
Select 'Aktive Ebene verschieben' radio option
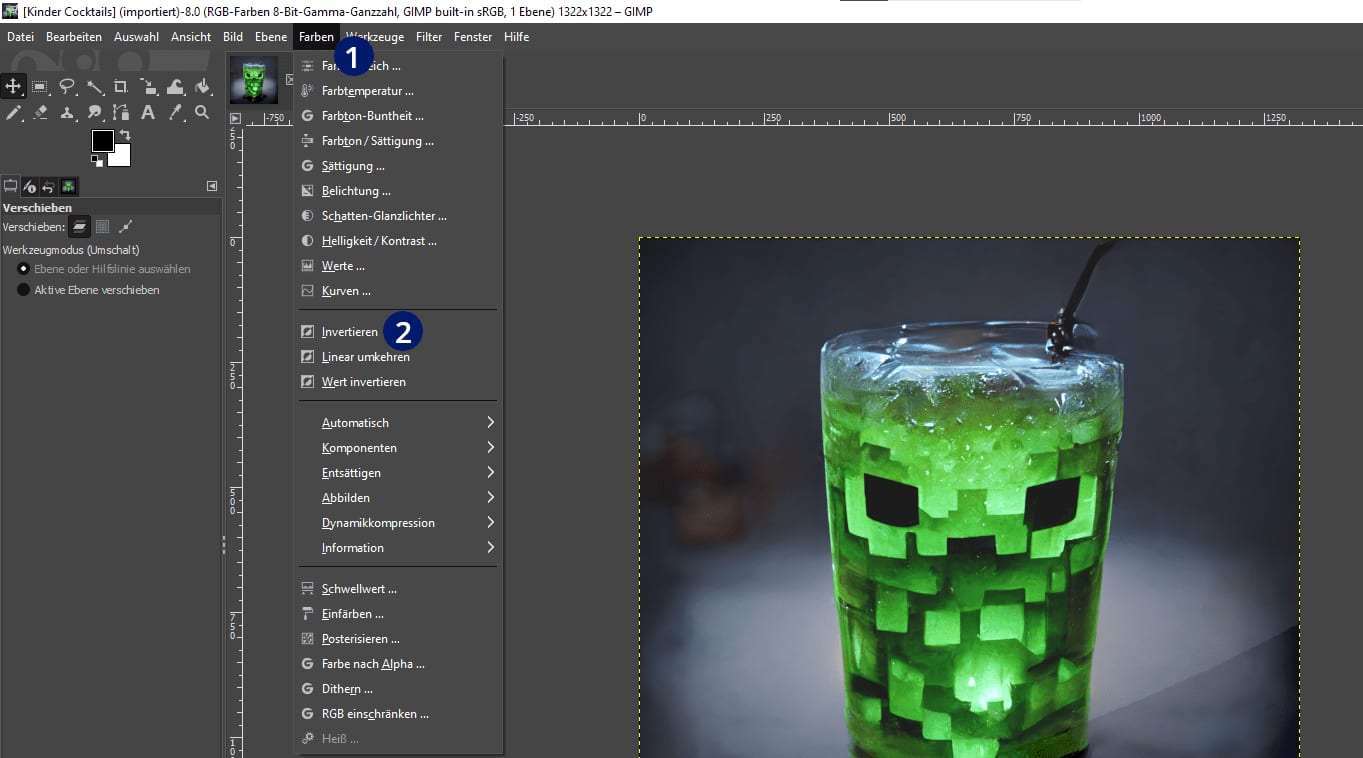(88, 290)
